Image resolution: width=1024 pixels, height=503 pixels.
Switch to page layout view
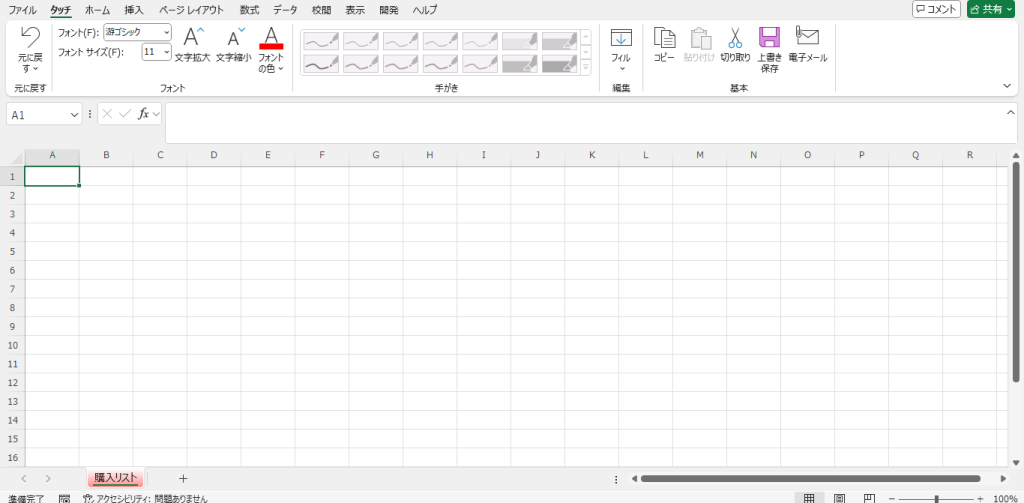tap(840, 497)
